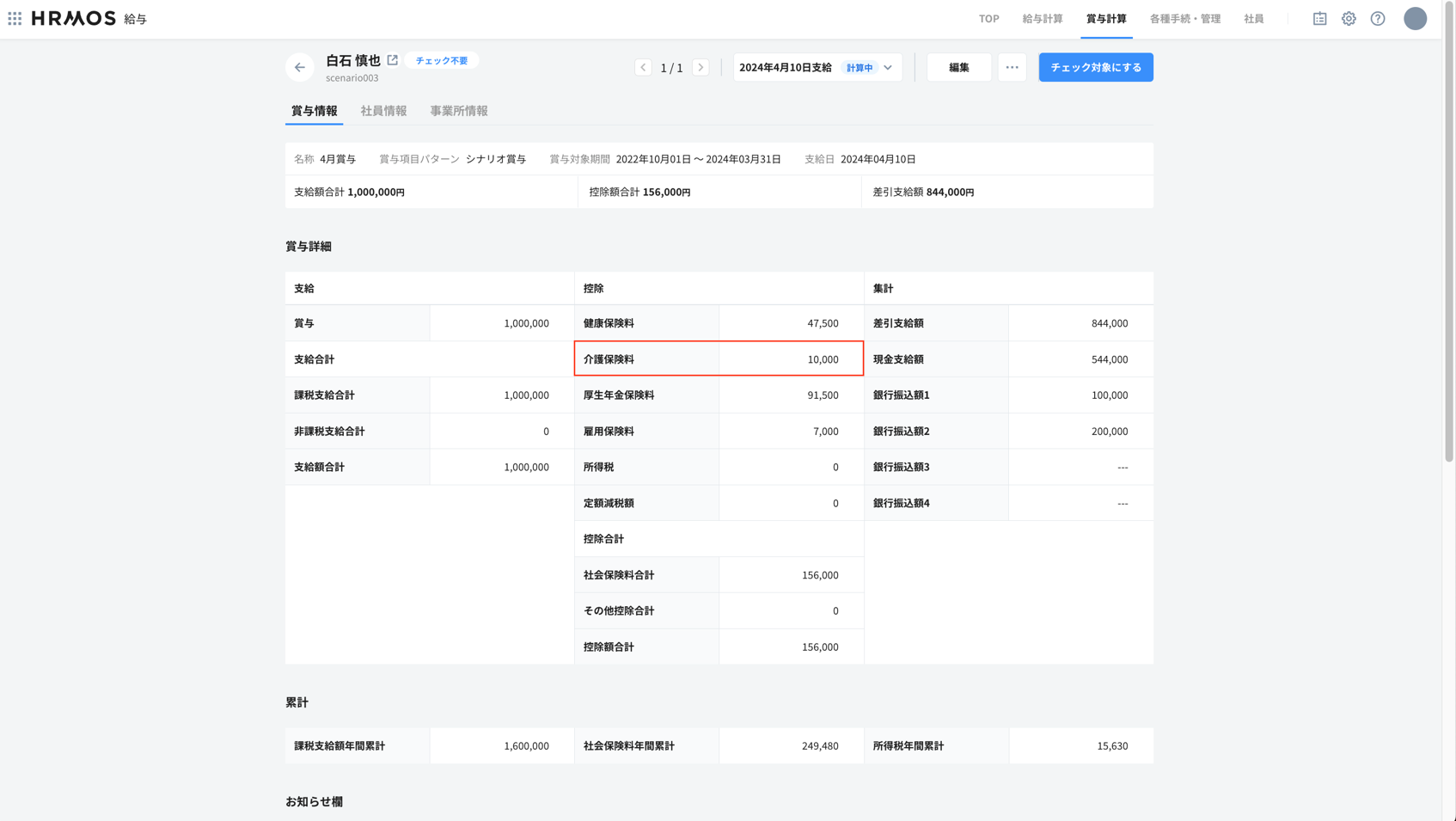Click the user avatar circle

[1415, 18]
